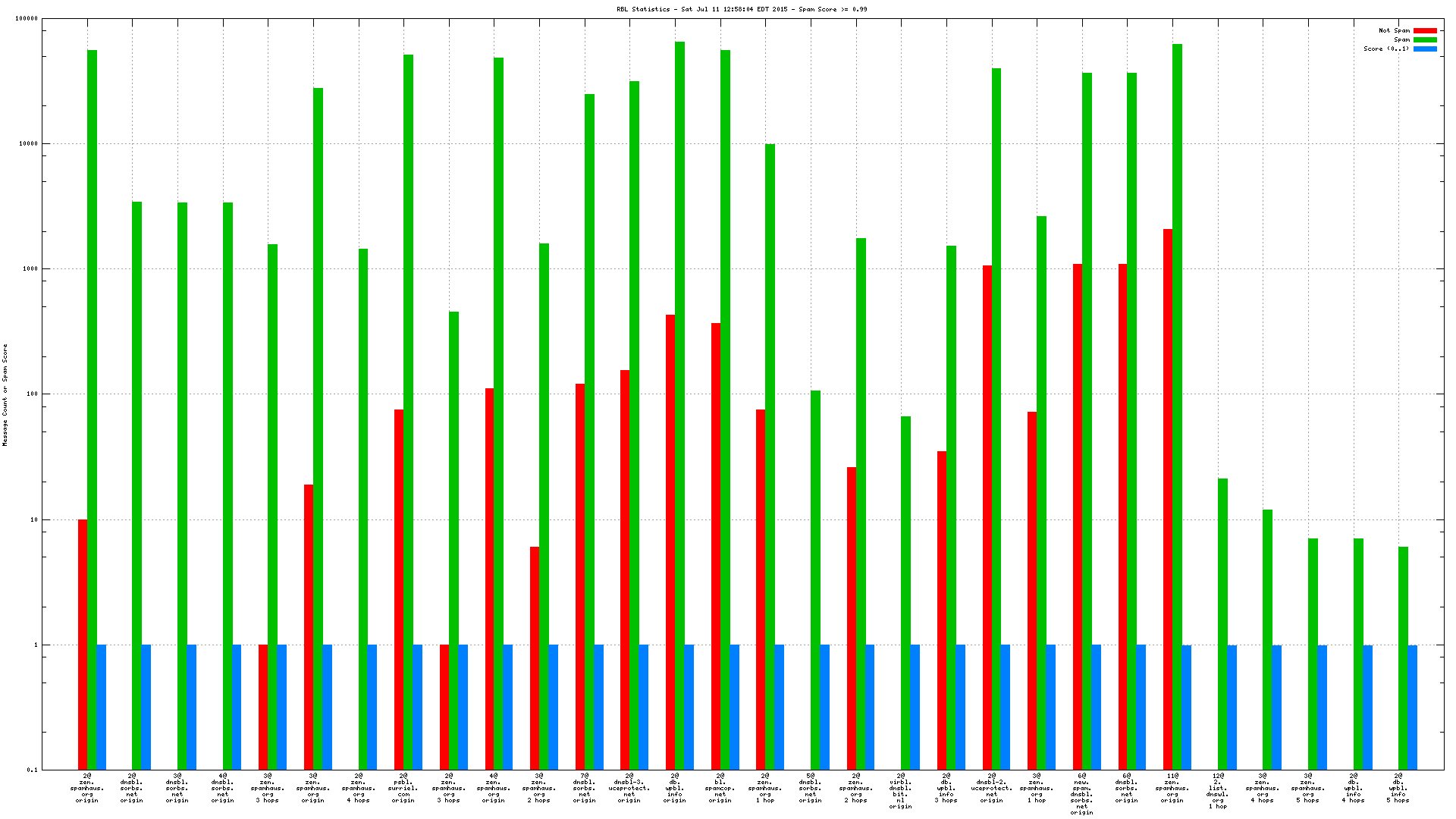Click the virbl.dnsbl.bit.nl origin x-axis label
The width and height of the screenshot is (1456, 819).
[901, 791]
